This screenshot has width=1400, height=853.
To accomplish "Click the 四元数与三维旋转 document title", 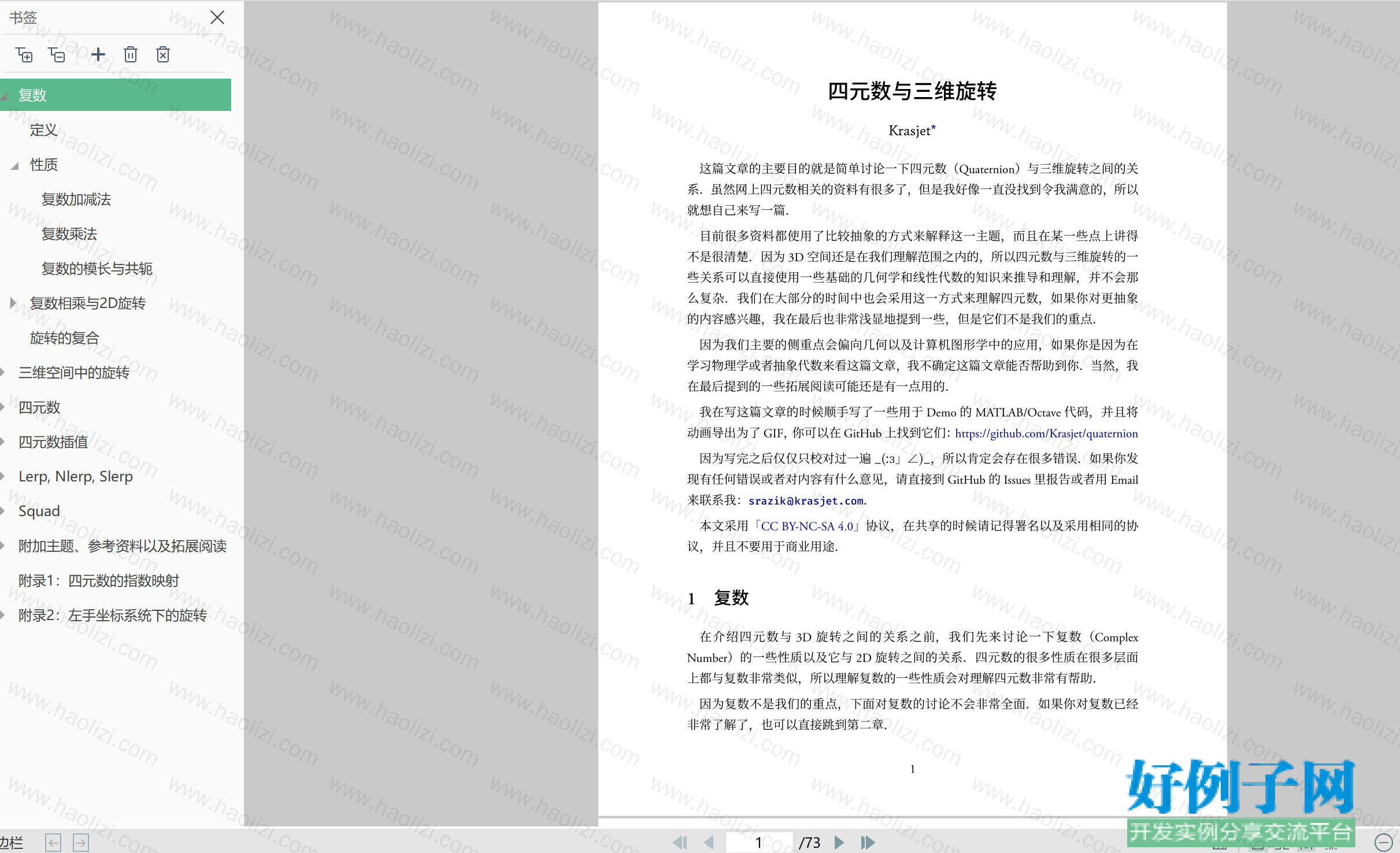I will click(x=912, y=91).
